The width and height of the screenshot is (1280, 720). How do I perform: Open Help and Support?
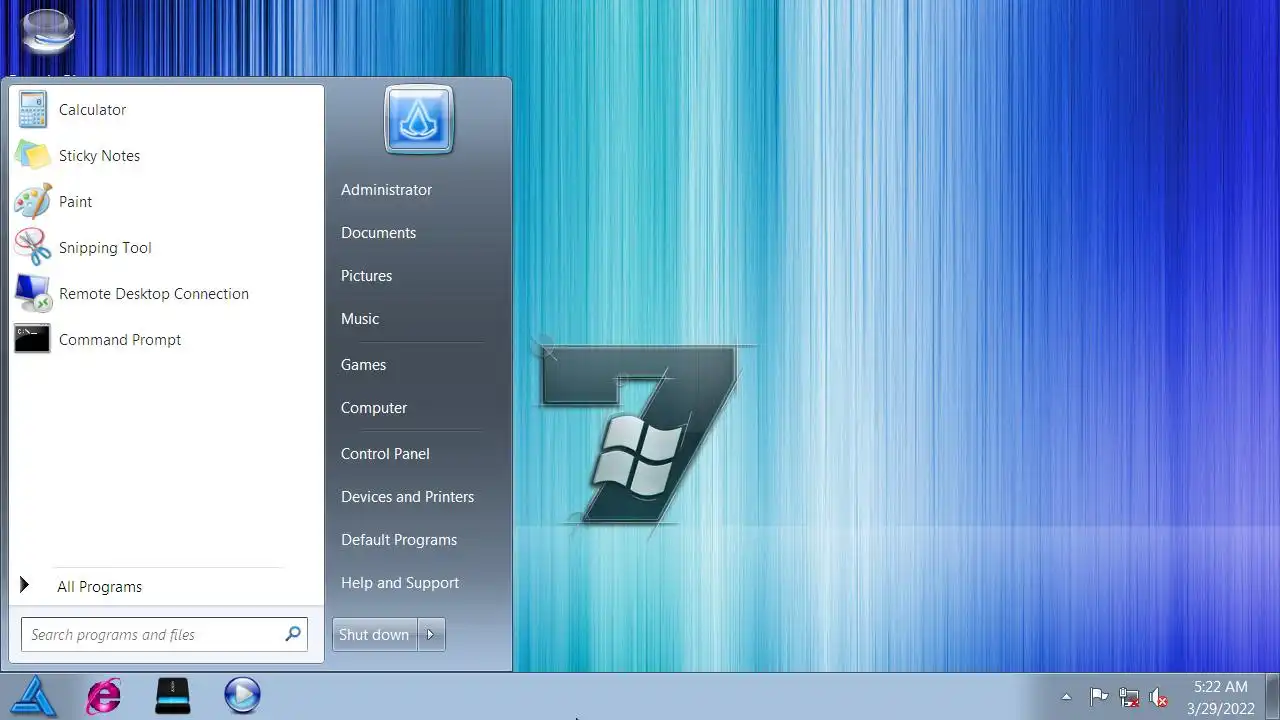pyautogui.click(x=400, y=583)
